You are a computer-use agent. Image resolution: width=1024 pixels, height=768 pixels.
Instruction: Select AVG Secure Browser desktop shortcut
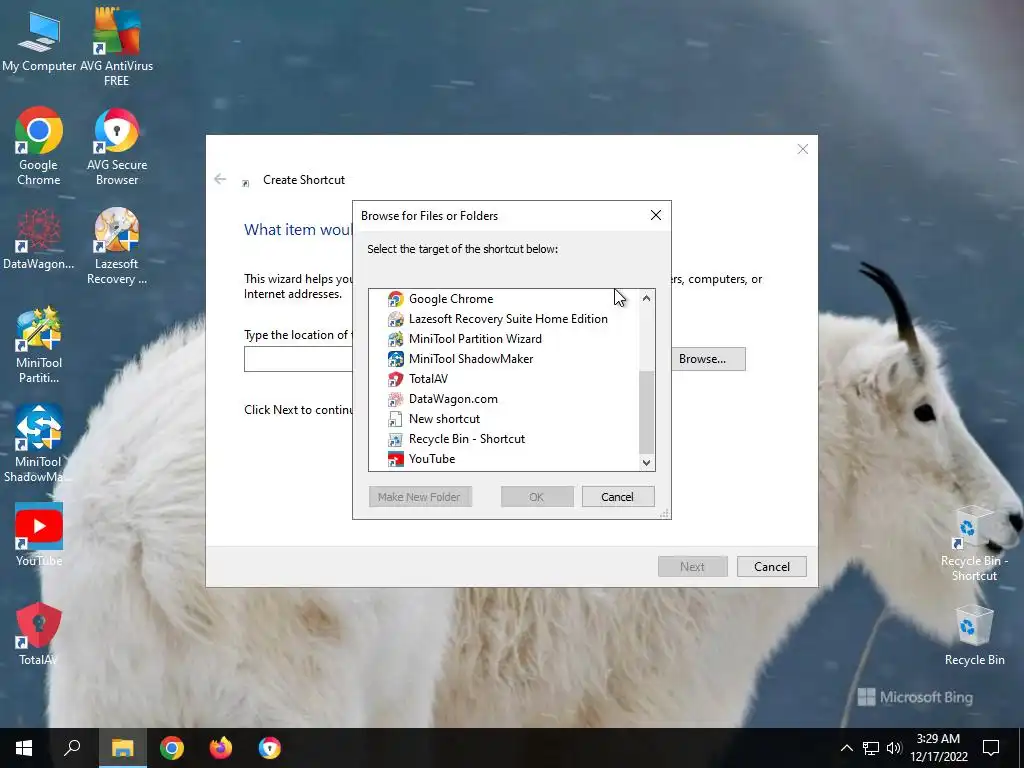(x=117, y=146)
